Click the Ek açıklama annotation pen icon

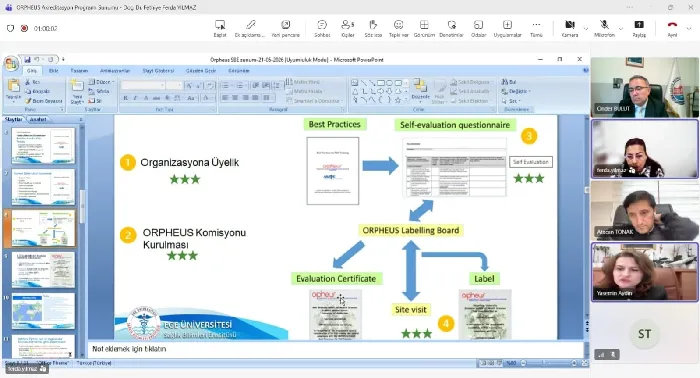point(250,25)
